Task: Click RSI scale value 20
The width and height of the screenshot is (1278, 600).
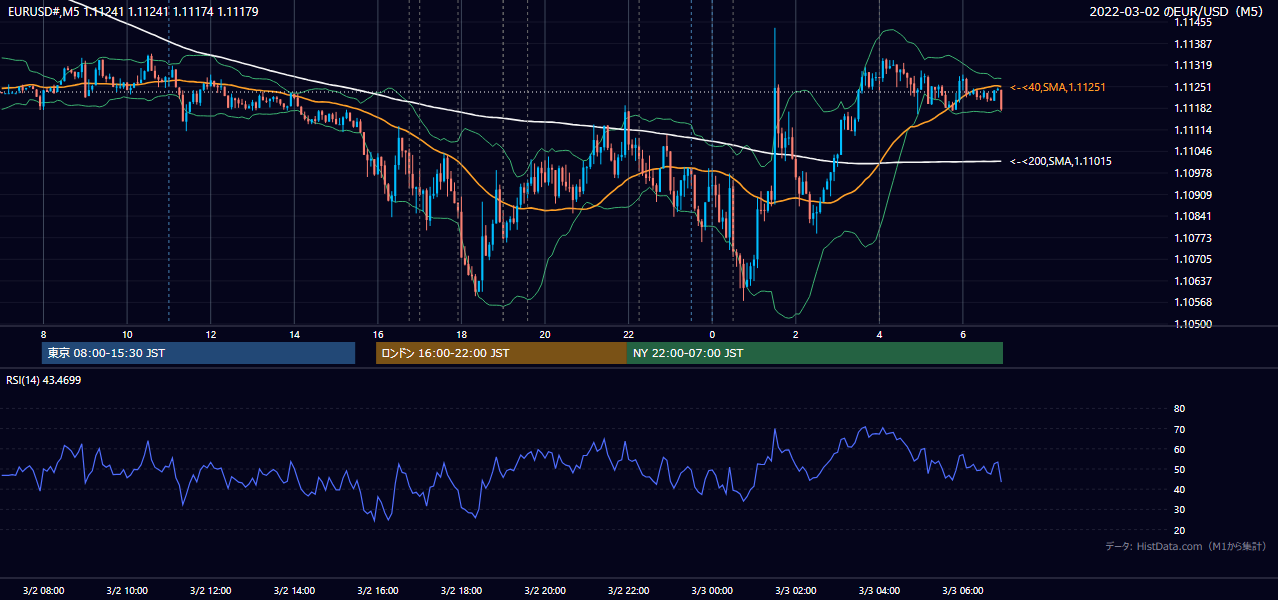Action: (x=1179, y=530)
